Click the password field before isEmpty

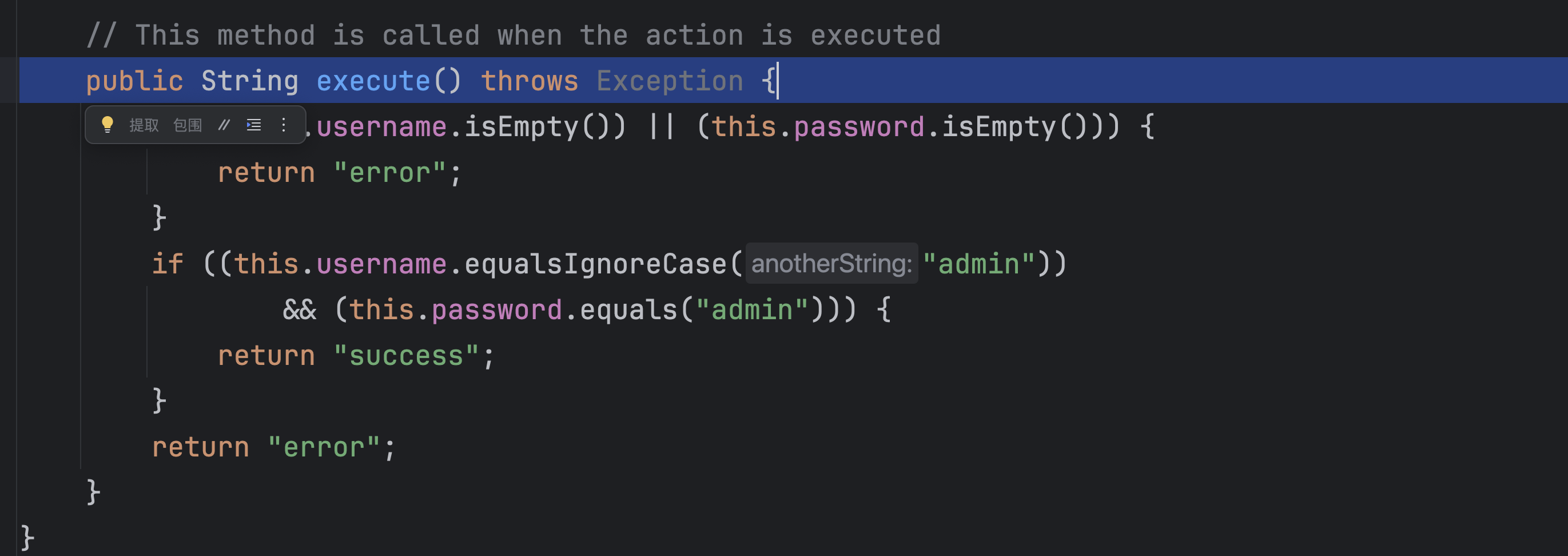tap(858, 128)
